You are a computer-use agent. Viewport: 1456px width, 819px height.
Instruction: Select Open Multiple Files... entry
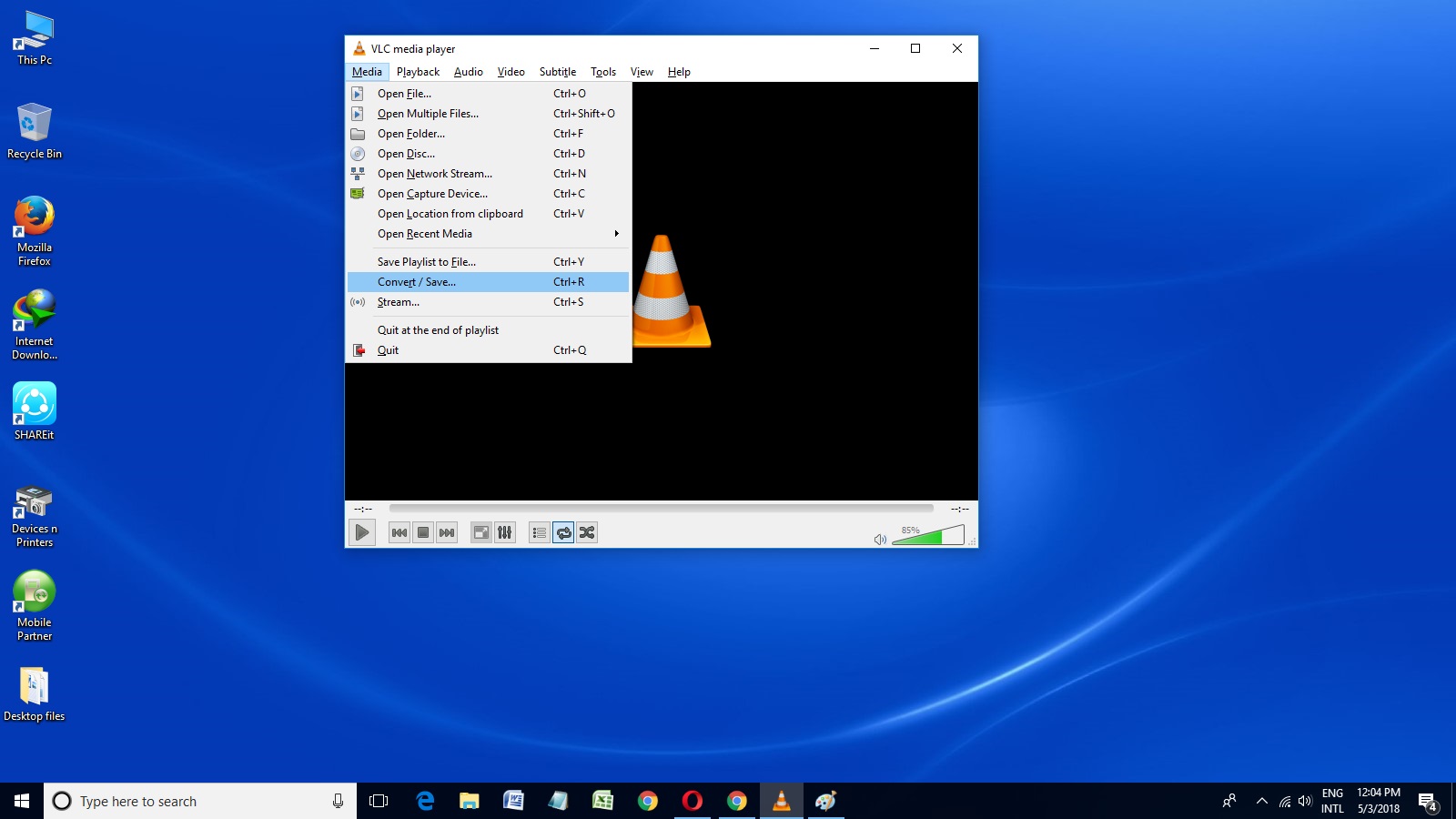coord(489,114)
